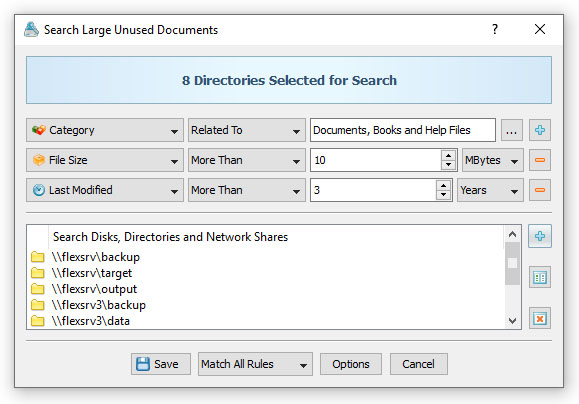Select the \\flexsrv\target folder icon
579x404 pixels.
(37, 273)
